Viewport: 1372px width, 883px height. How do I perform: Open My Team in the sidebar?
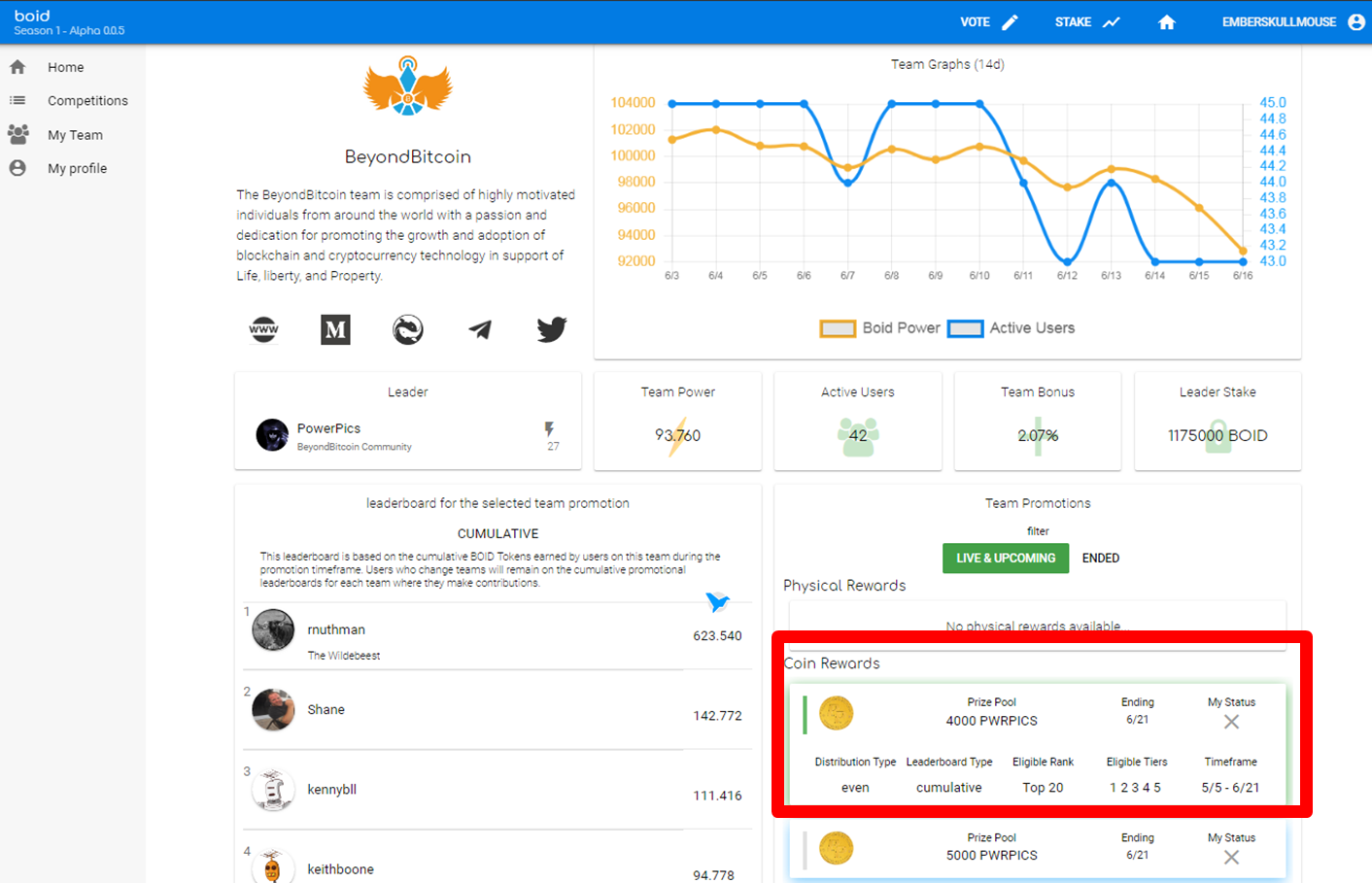point(75,135)
